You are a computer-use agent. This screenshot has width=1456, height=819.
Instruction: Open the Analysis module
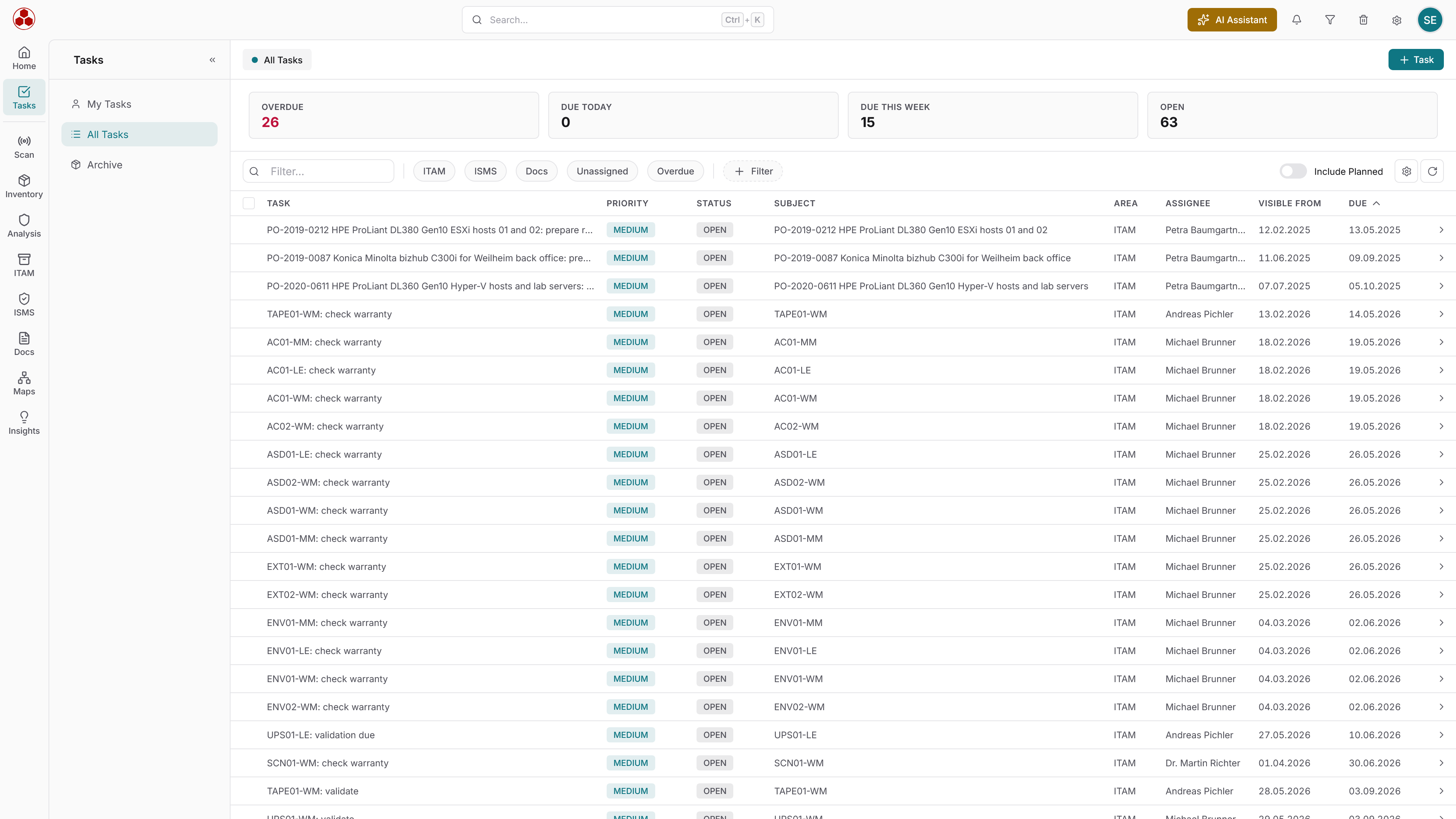24,226
